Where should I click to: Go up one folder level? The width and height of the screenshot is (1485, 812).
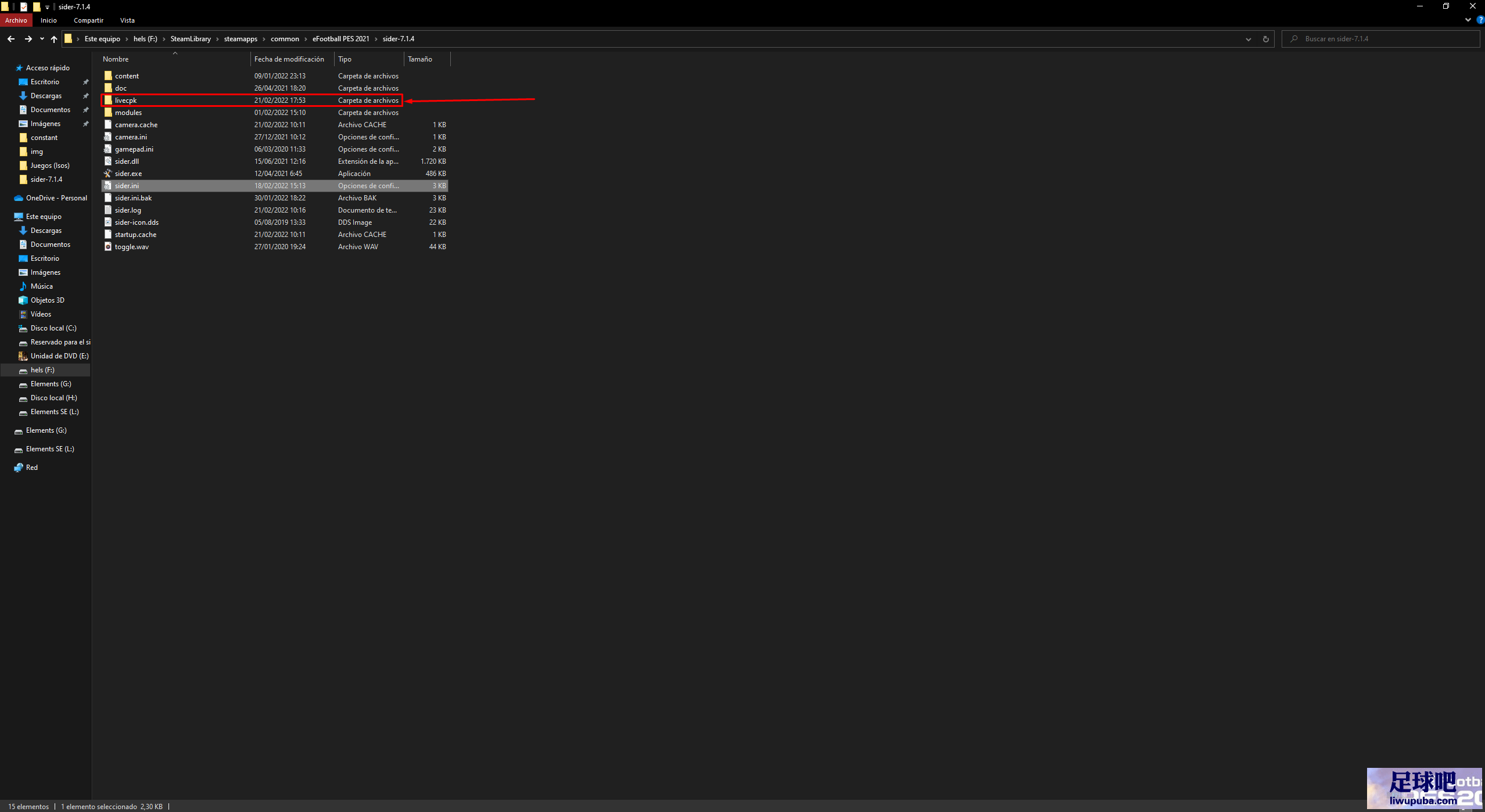coord(54,39)
